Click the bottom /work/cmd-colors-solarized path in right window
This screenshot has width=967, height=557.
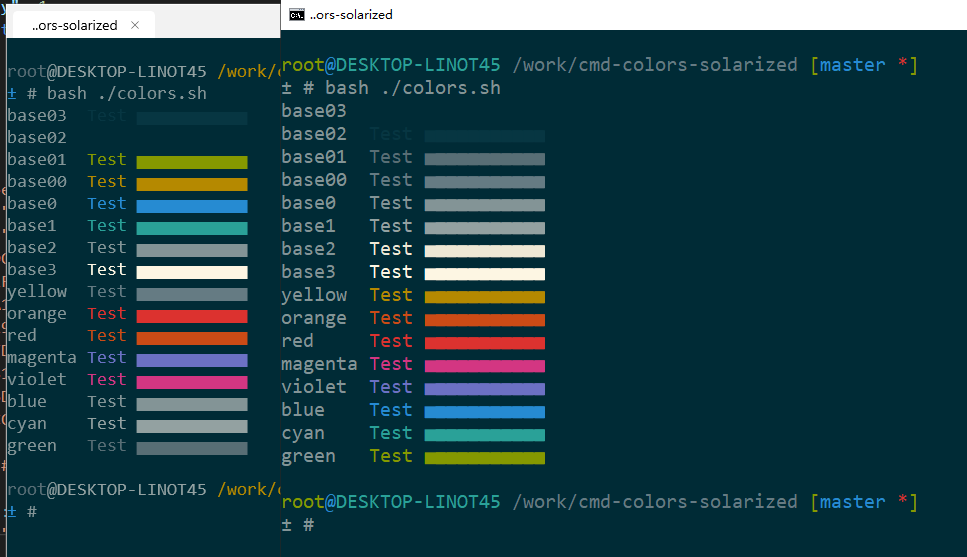(655, 501)
